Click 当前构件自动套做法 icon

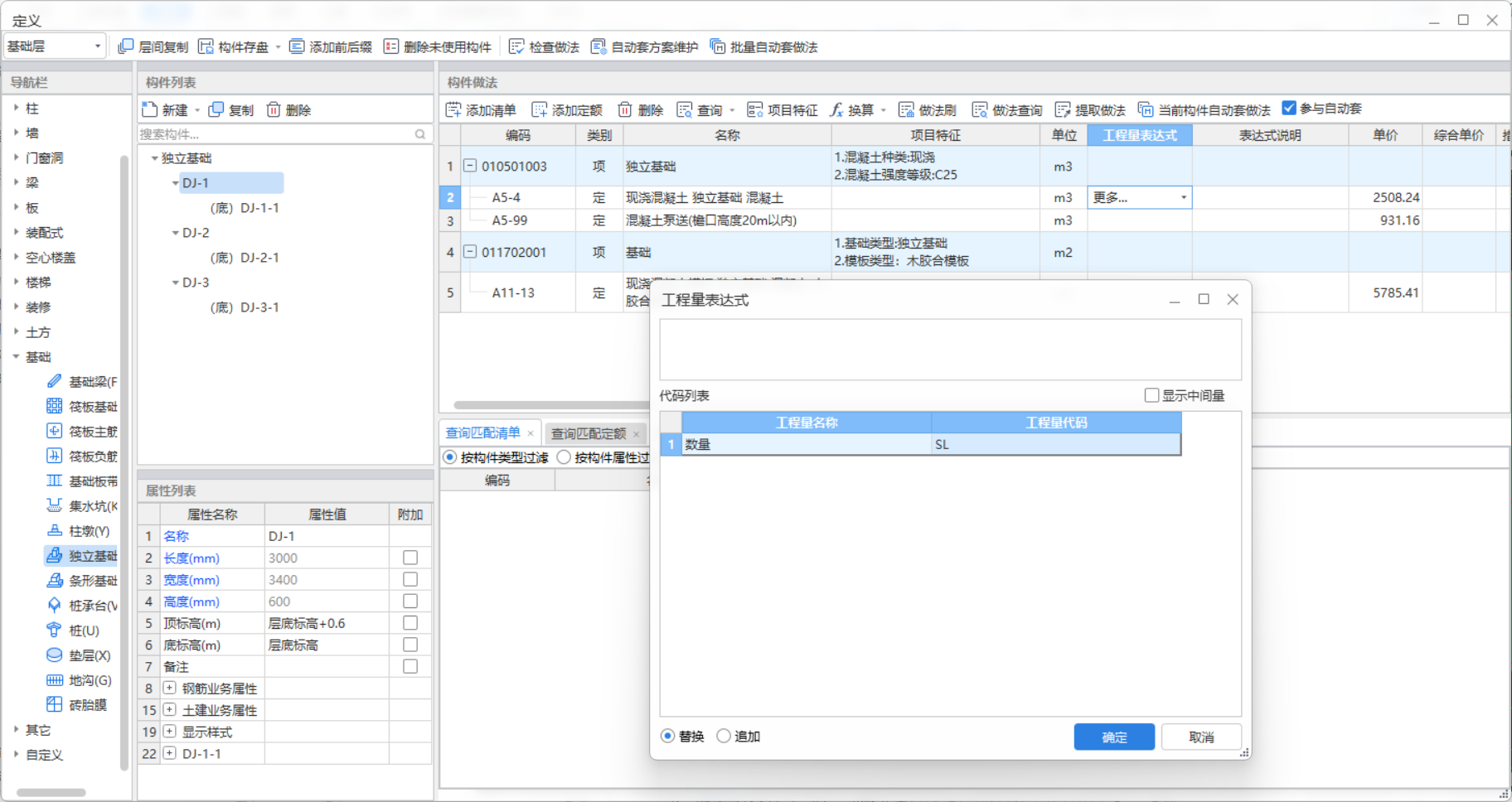1146,109
